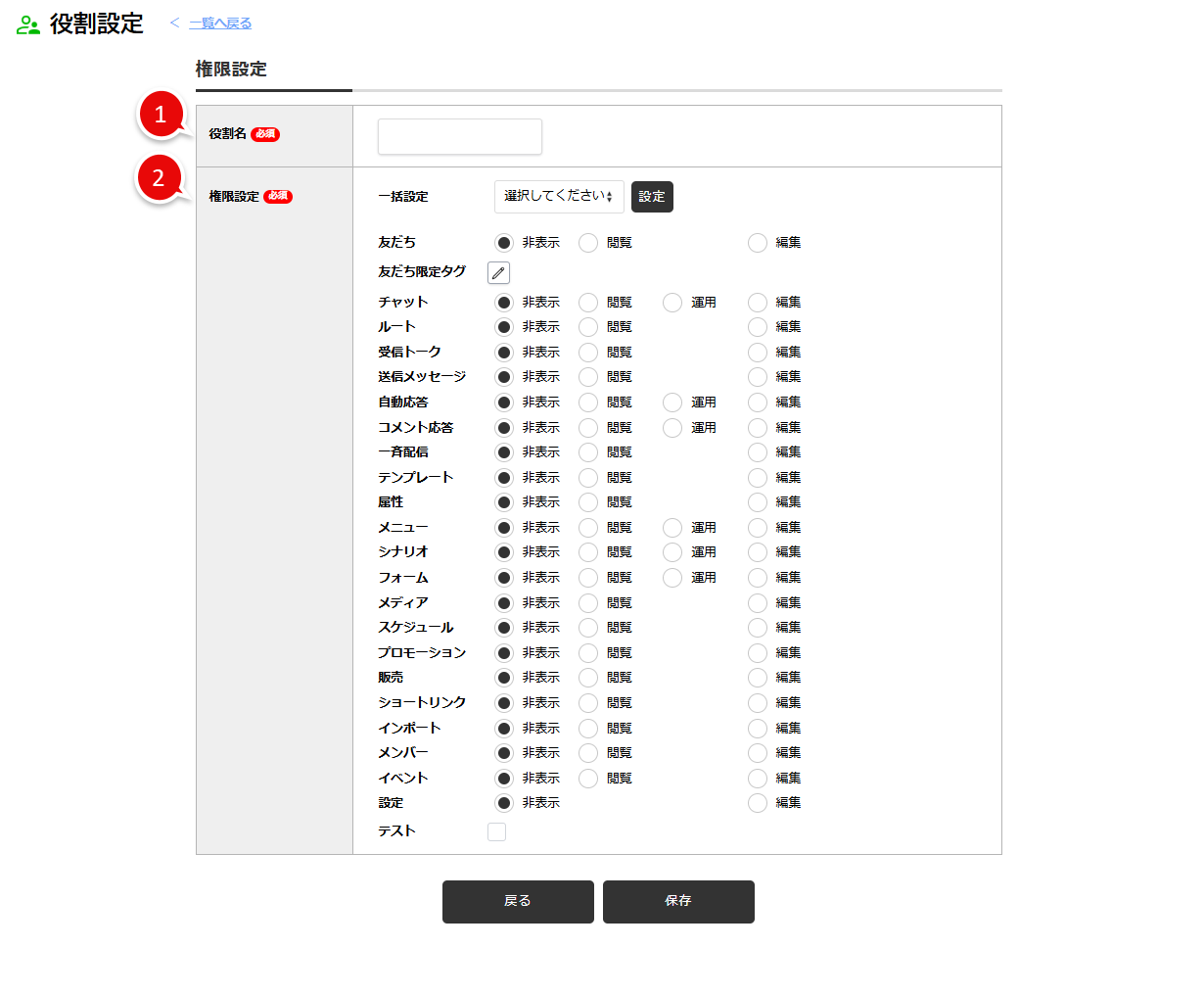Set 一斉配信 permission to 編集

[x=758, y=452]
